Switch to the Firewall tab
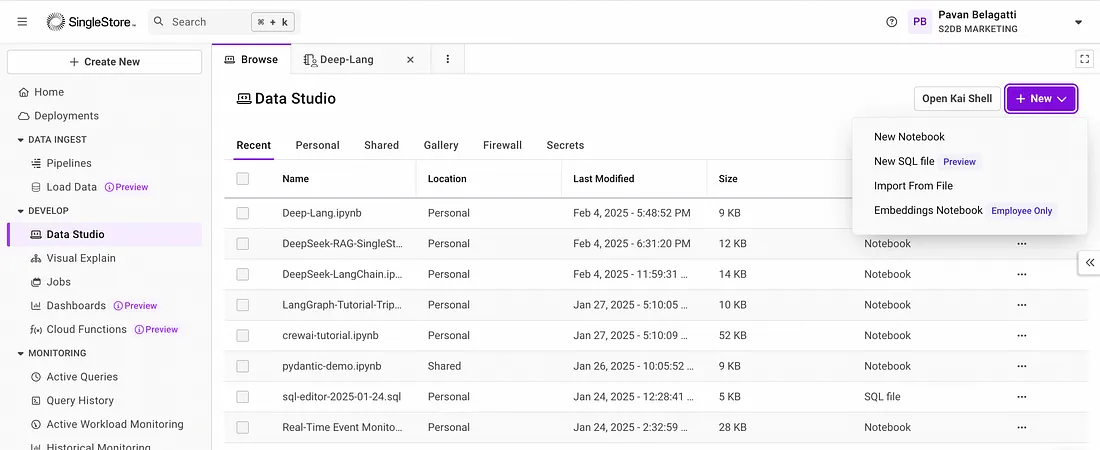The width and height of the screenshot is (1100, 450). click(x=502, y=145)
